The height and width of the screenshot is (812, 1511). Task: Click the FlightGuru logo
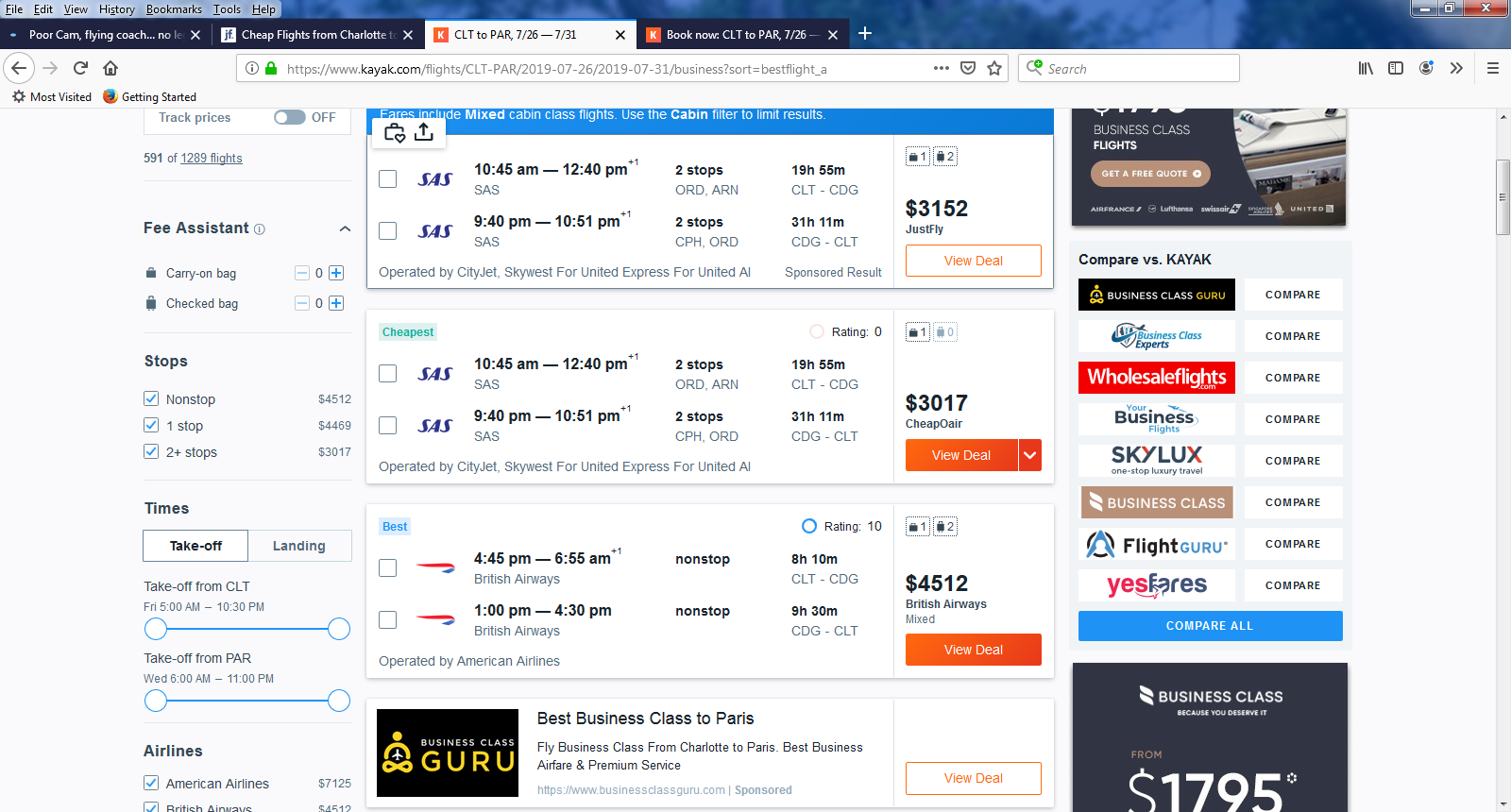tap(1157, 544)
